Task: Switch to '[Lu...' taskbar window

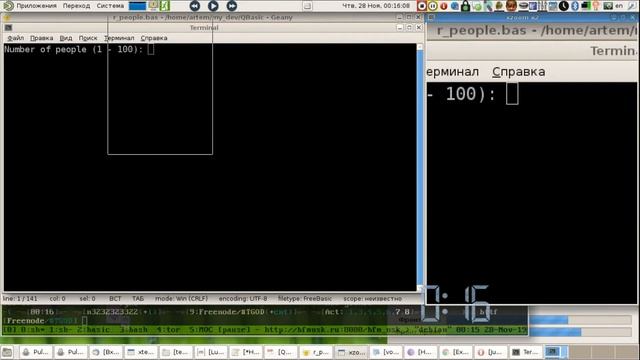Action: coord(210,352)
